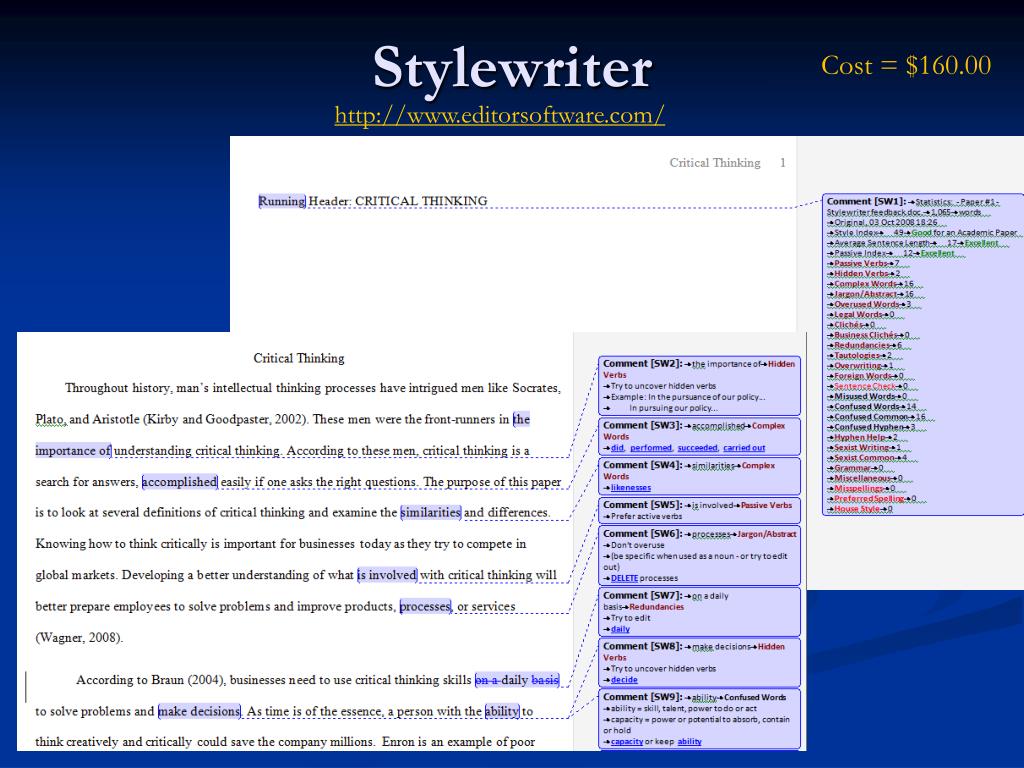
Task: Click the 'Passive Index 12 Excellent' line
Action: pos(891,253)
